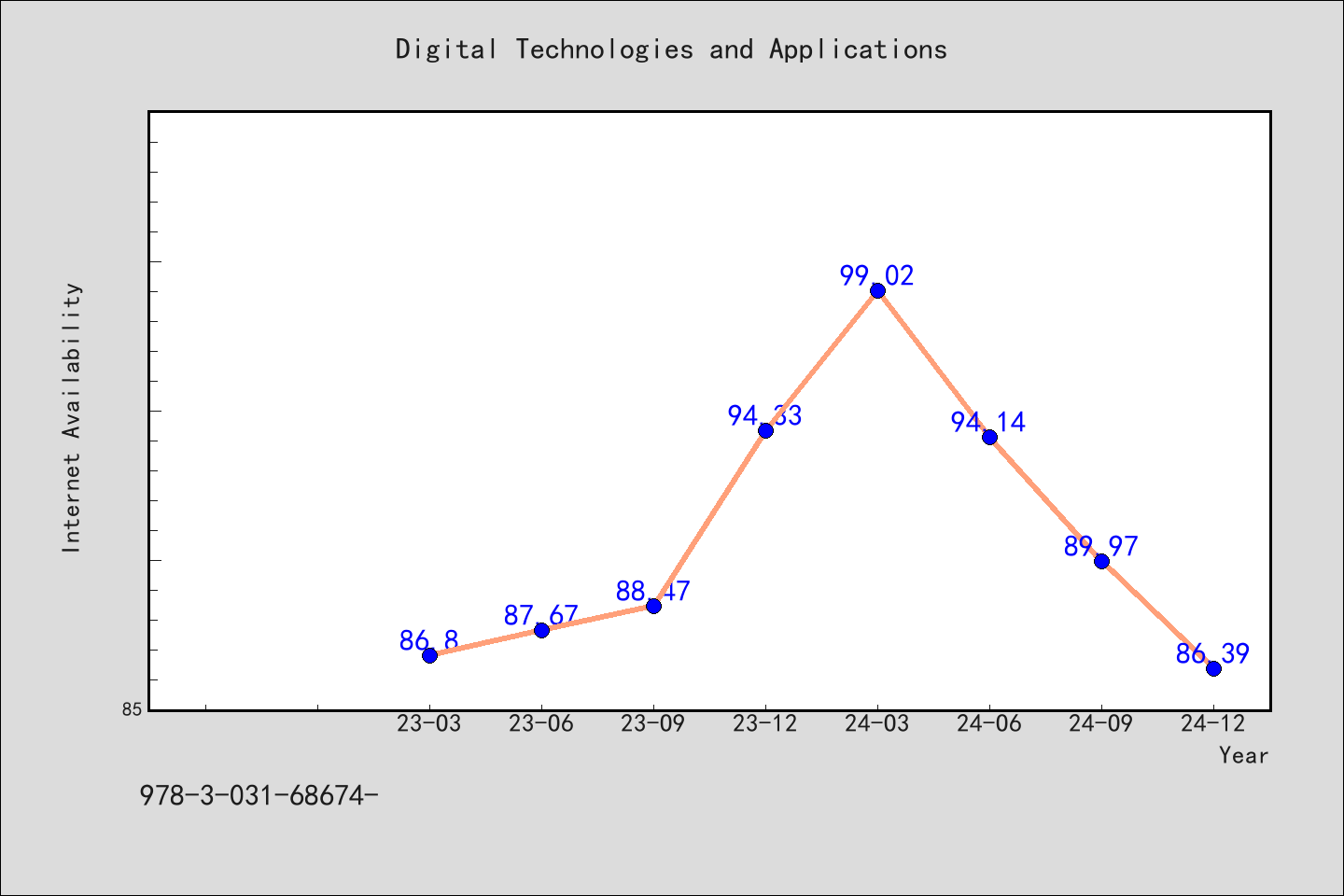Click the 23-09 x-axis tick label
The width and height of the screenshot is (1344, 896).
tap(653, 723)
